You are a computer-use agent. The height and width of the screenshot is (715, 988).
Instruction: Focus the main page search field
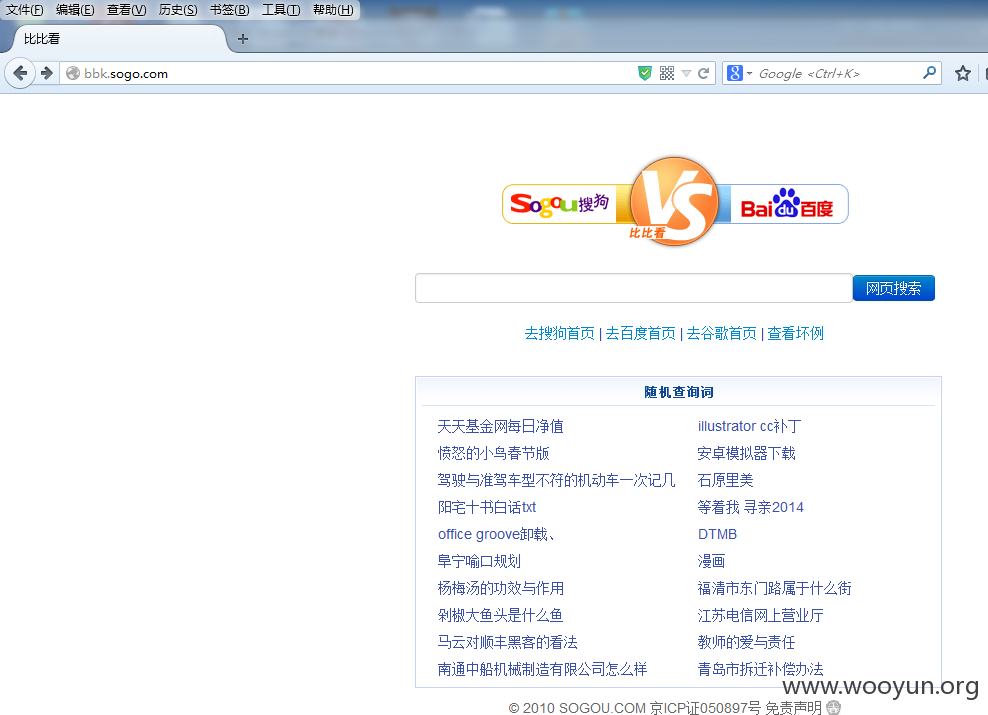tap(634, 288)
